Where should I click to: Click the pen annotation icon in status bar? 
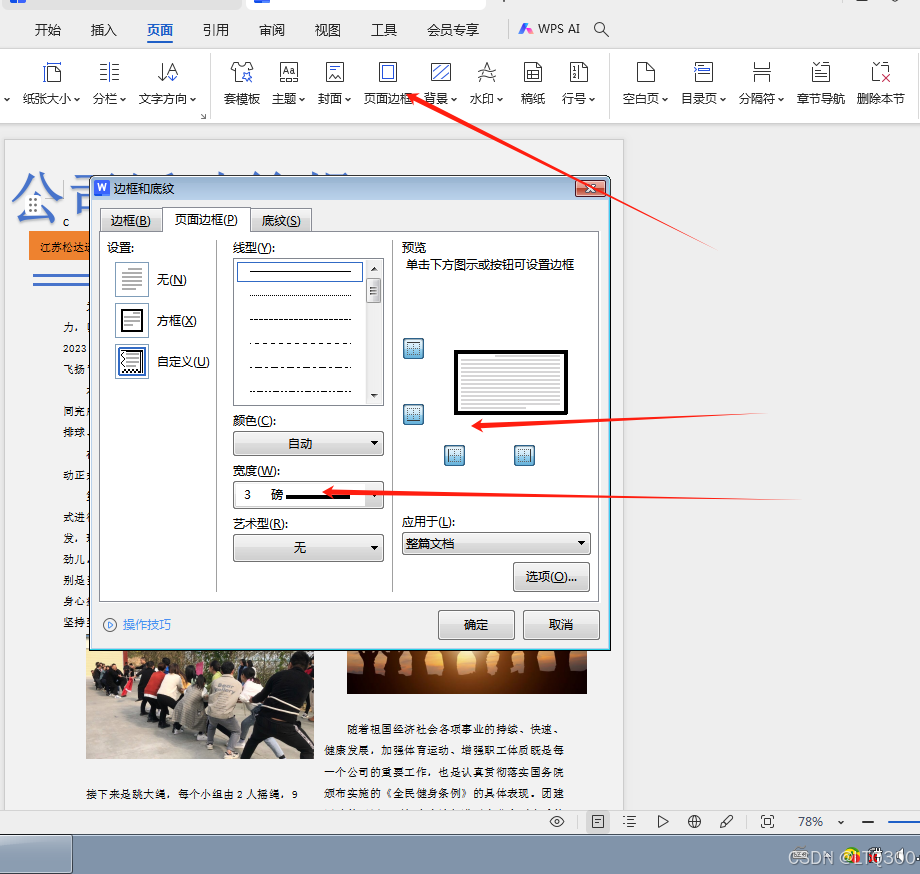[x=726, y=822]
